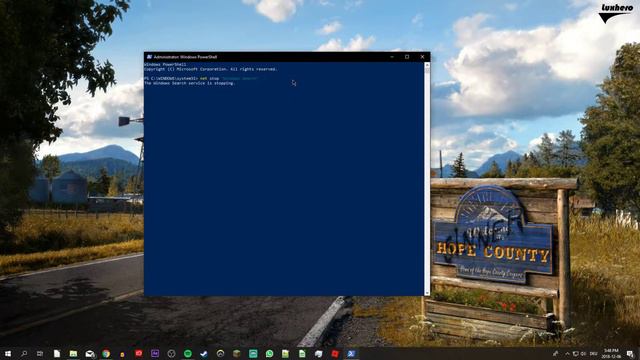Image resolution: width=640 pixels, height=360 pixels.
Task: Click the volume icon in system tray
Action: pos(583,353)
